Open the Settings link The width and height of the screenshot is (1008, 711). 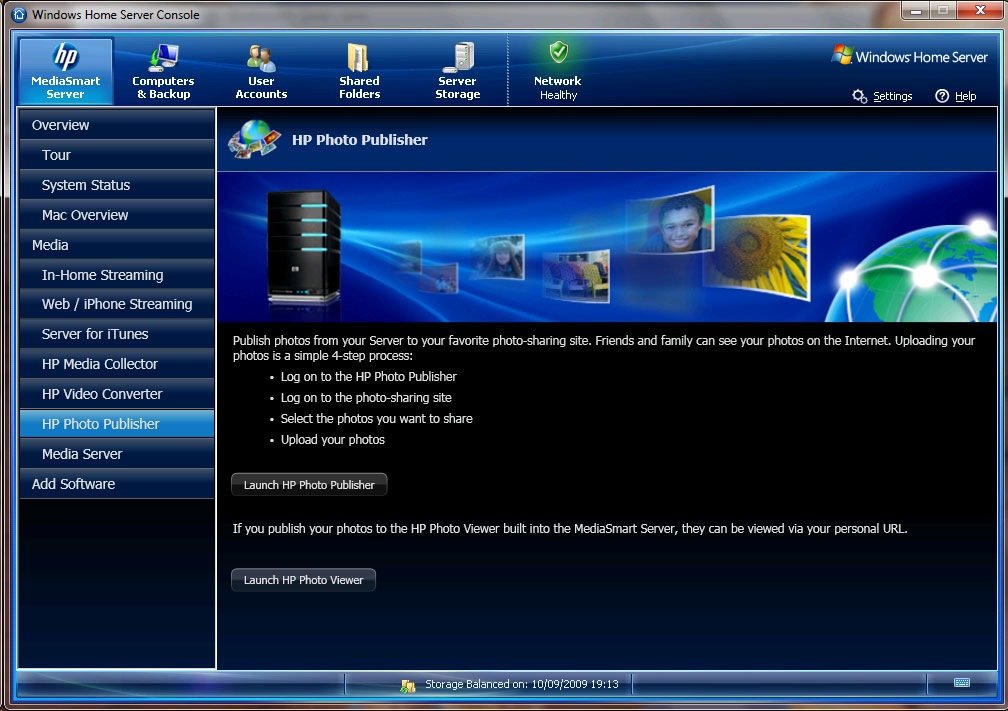[x=892, y=96]
